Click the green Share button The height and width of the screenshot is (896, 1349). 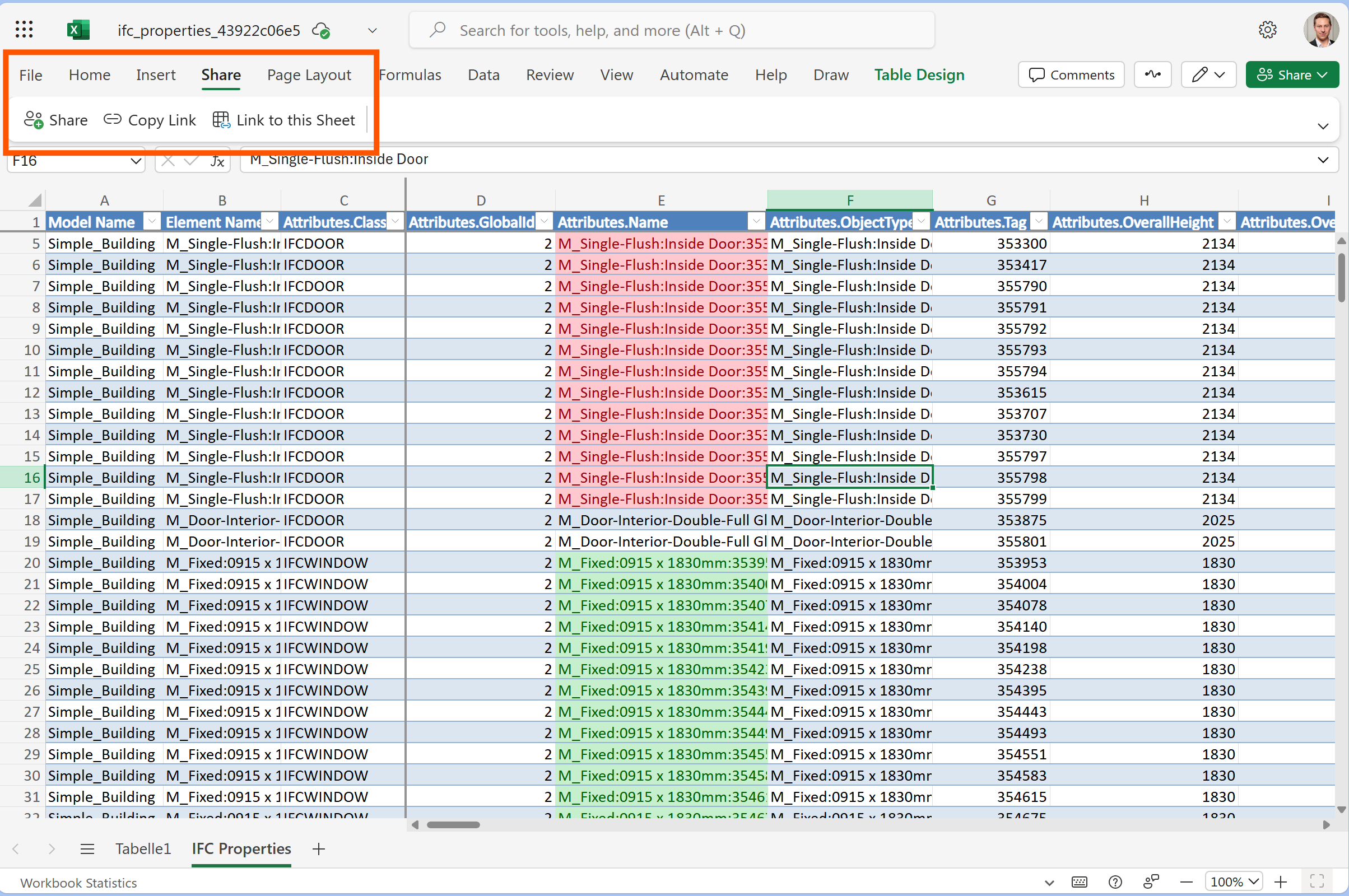pos(1292,74)
